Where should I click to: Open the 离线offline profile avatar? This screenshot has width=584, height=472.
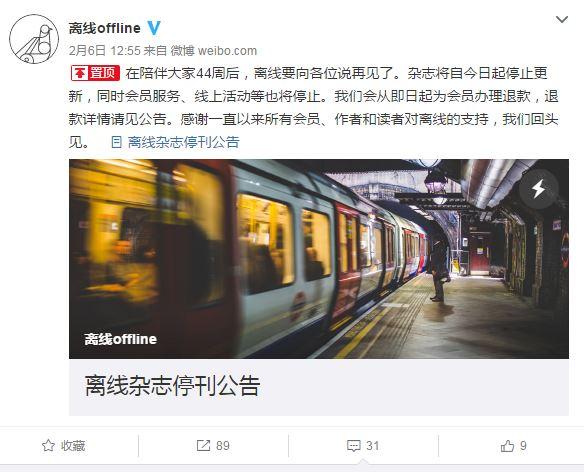(x=34, y=39)
